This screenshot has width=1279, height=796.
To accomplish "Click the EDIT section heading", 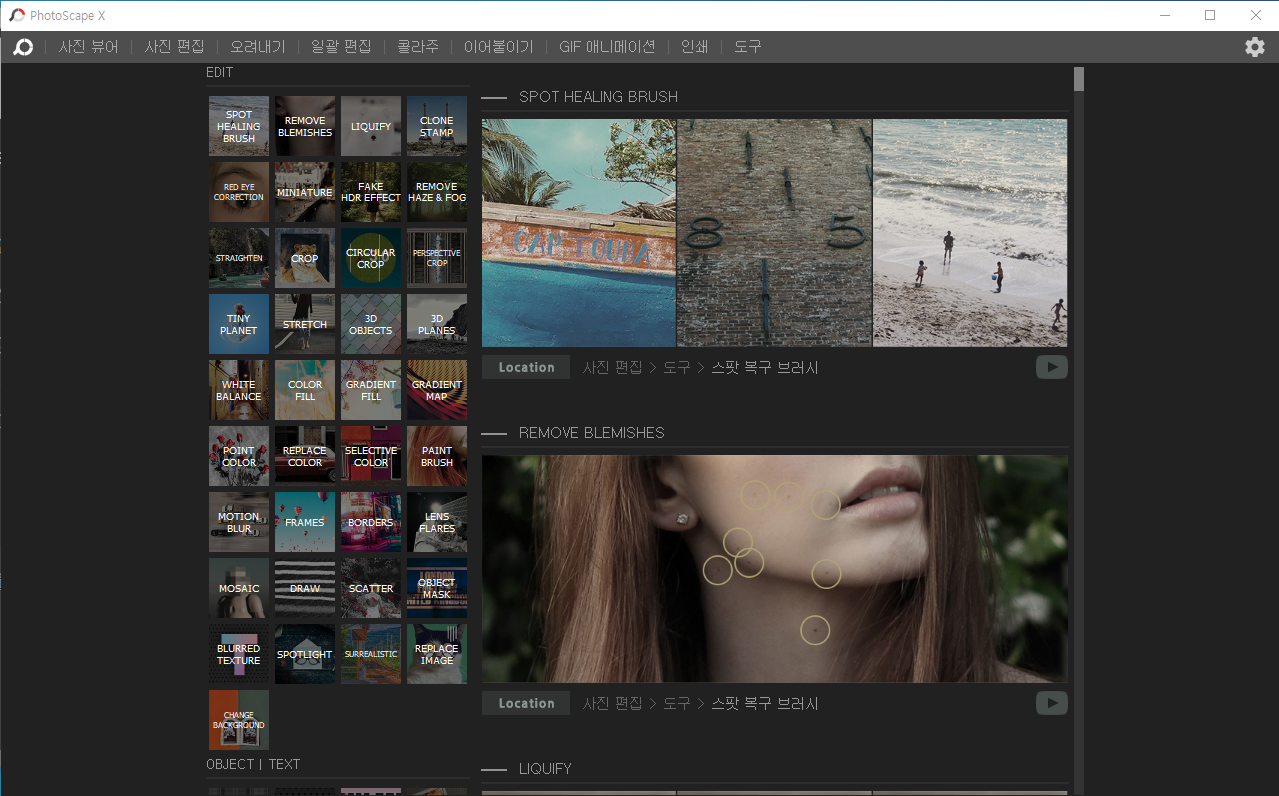I will (x=220, y=72).
